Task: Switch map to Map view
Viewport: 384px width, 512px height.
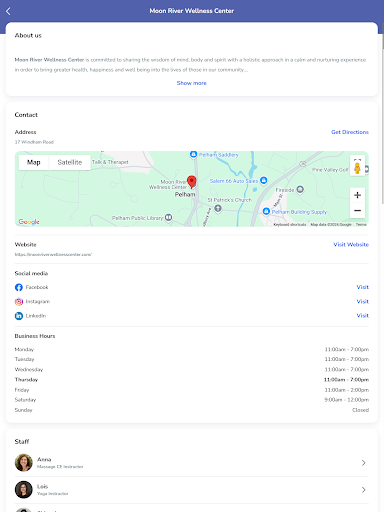Action: (x=34, y=162)
